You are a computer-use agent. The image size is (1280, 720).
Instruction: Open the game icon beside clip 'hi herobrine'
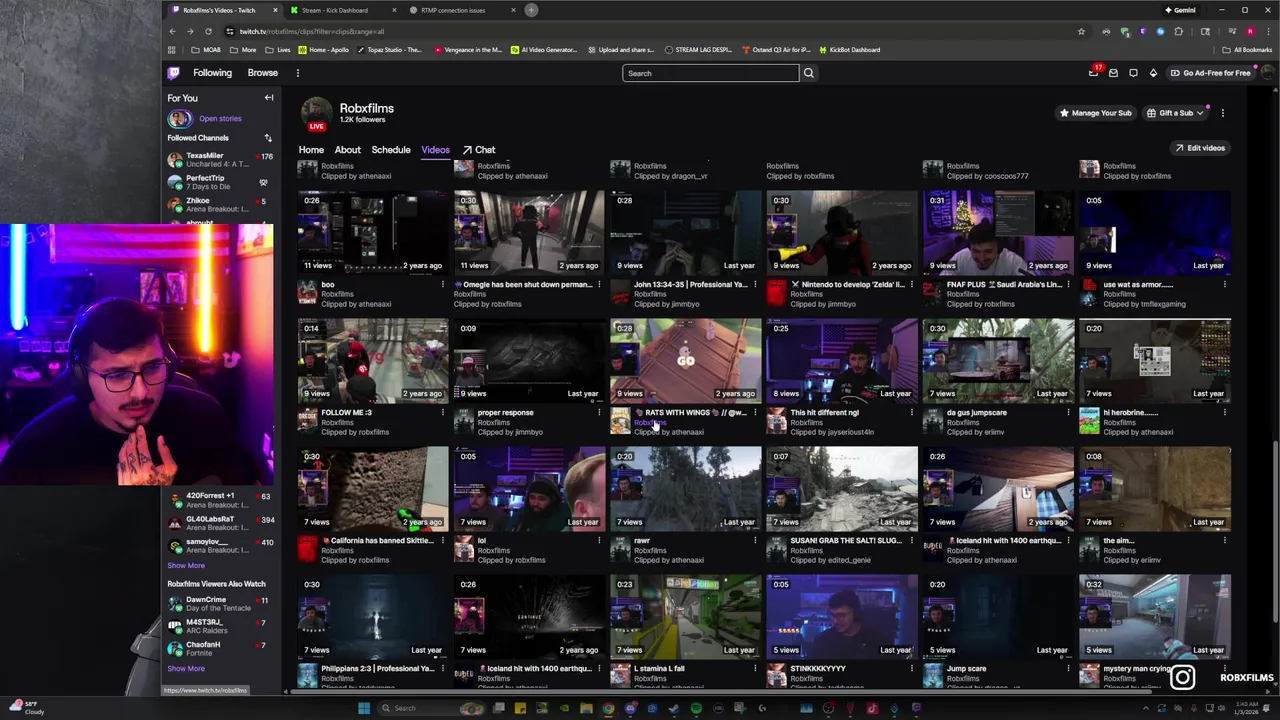[x=1089, y=422]
